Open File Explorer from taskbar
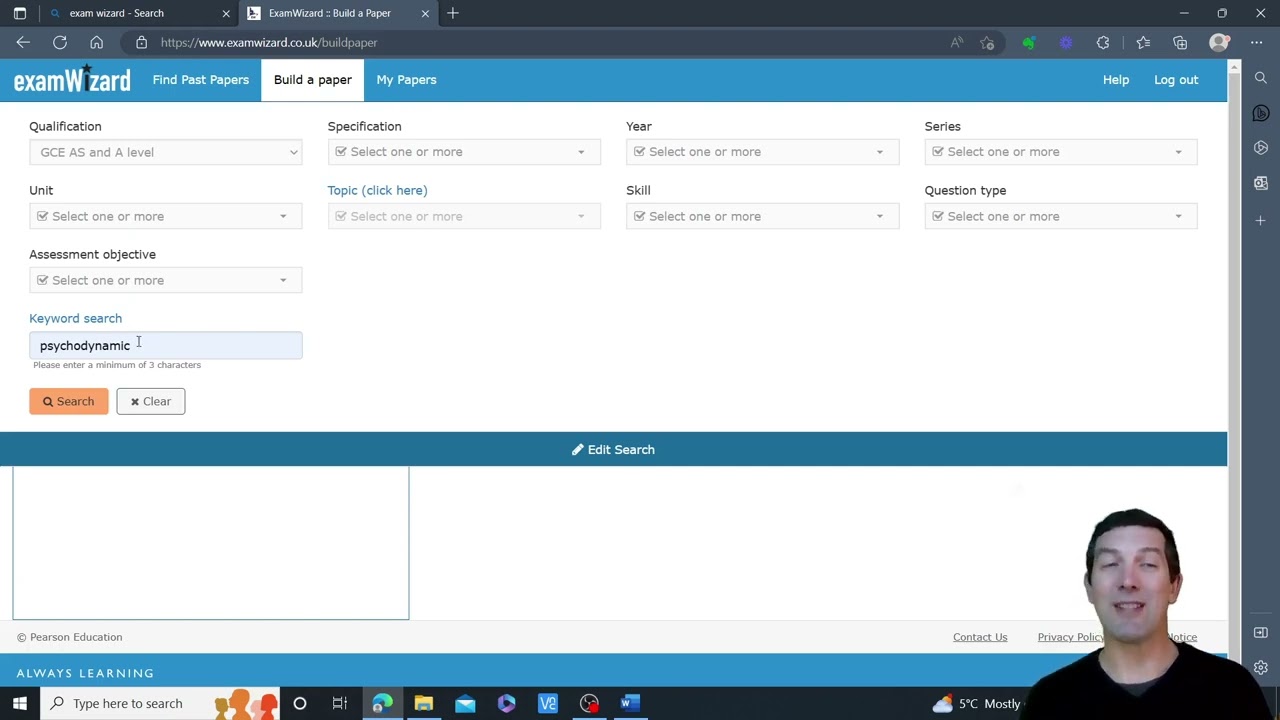1280x720 pixels. (423, 704)
